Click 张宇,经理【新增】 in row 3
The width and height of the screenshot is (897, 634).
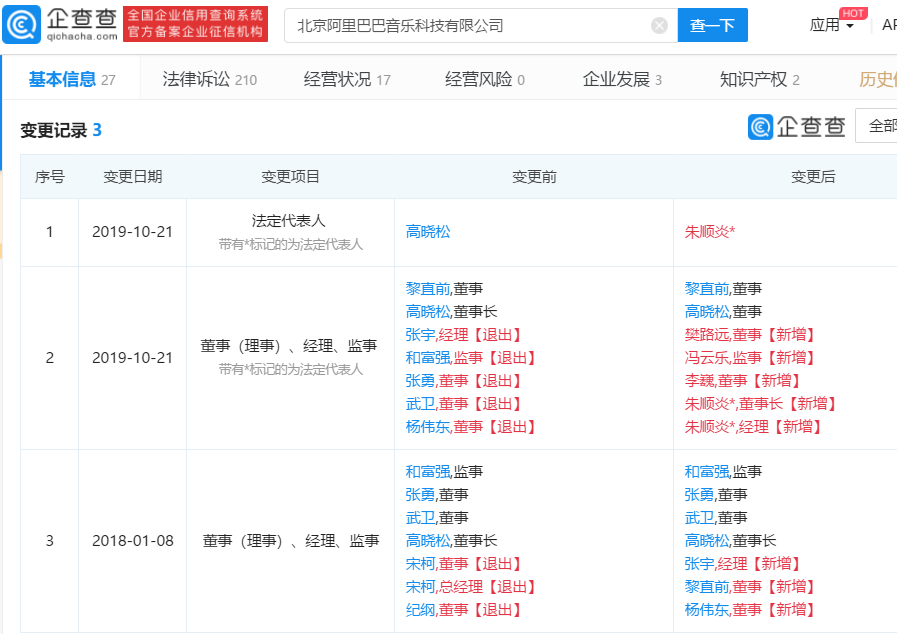[743, 564]
